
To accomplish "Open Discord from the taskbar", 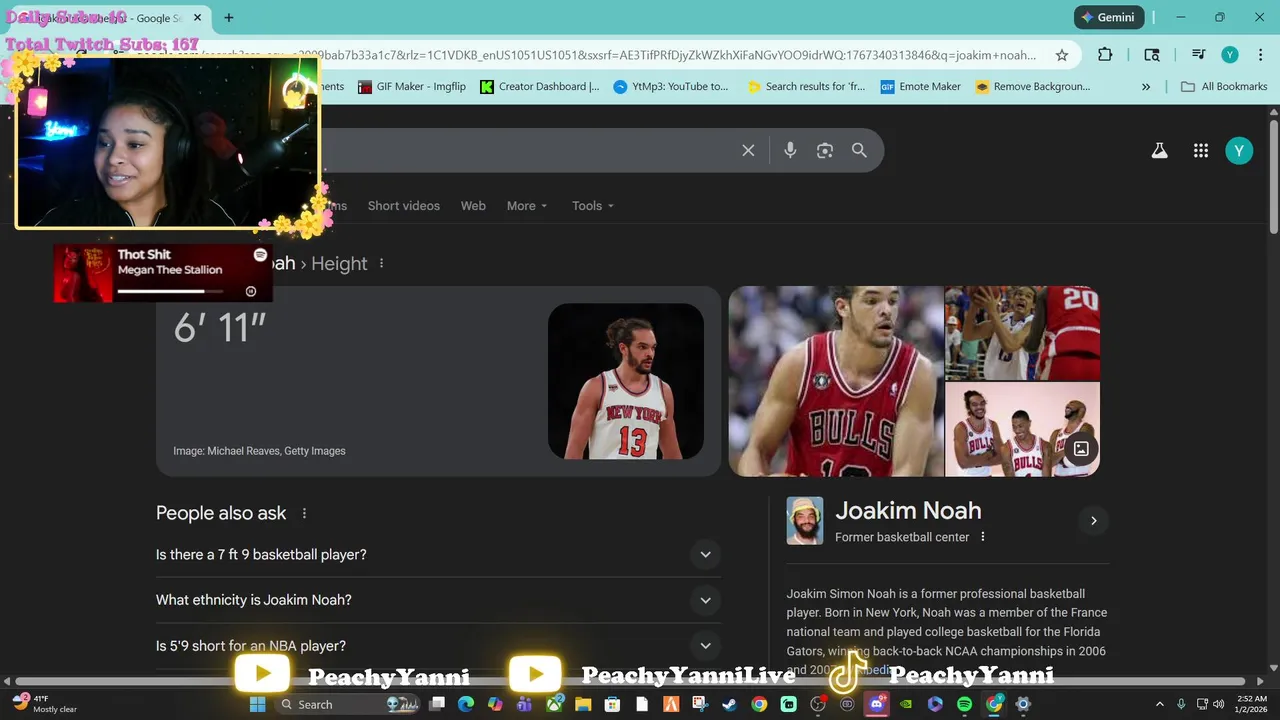I will 877,704.
